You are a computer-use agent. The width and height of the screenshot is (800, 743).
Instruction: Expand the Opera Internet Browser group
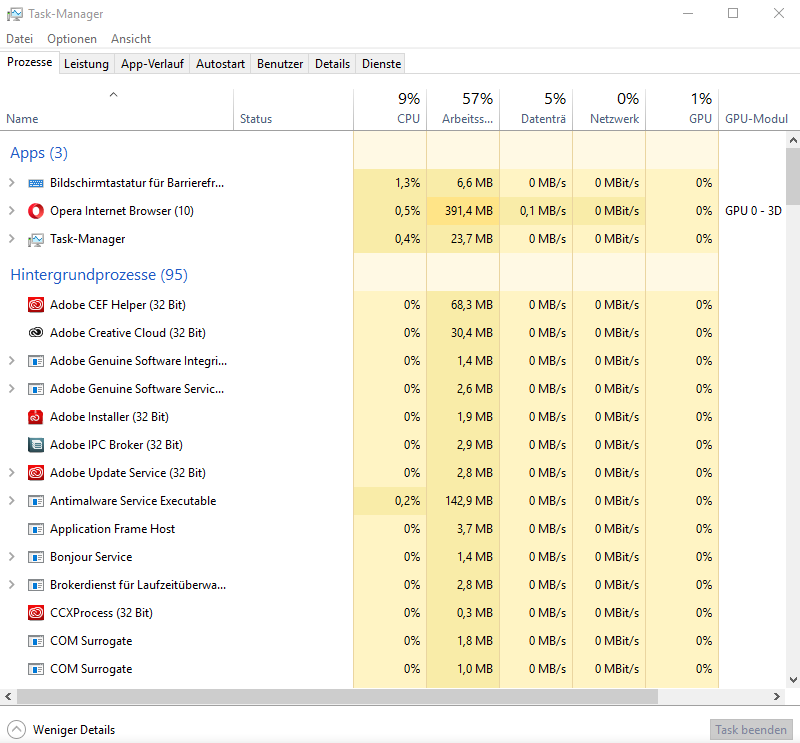pyautogui.click(x=12, y=211)
